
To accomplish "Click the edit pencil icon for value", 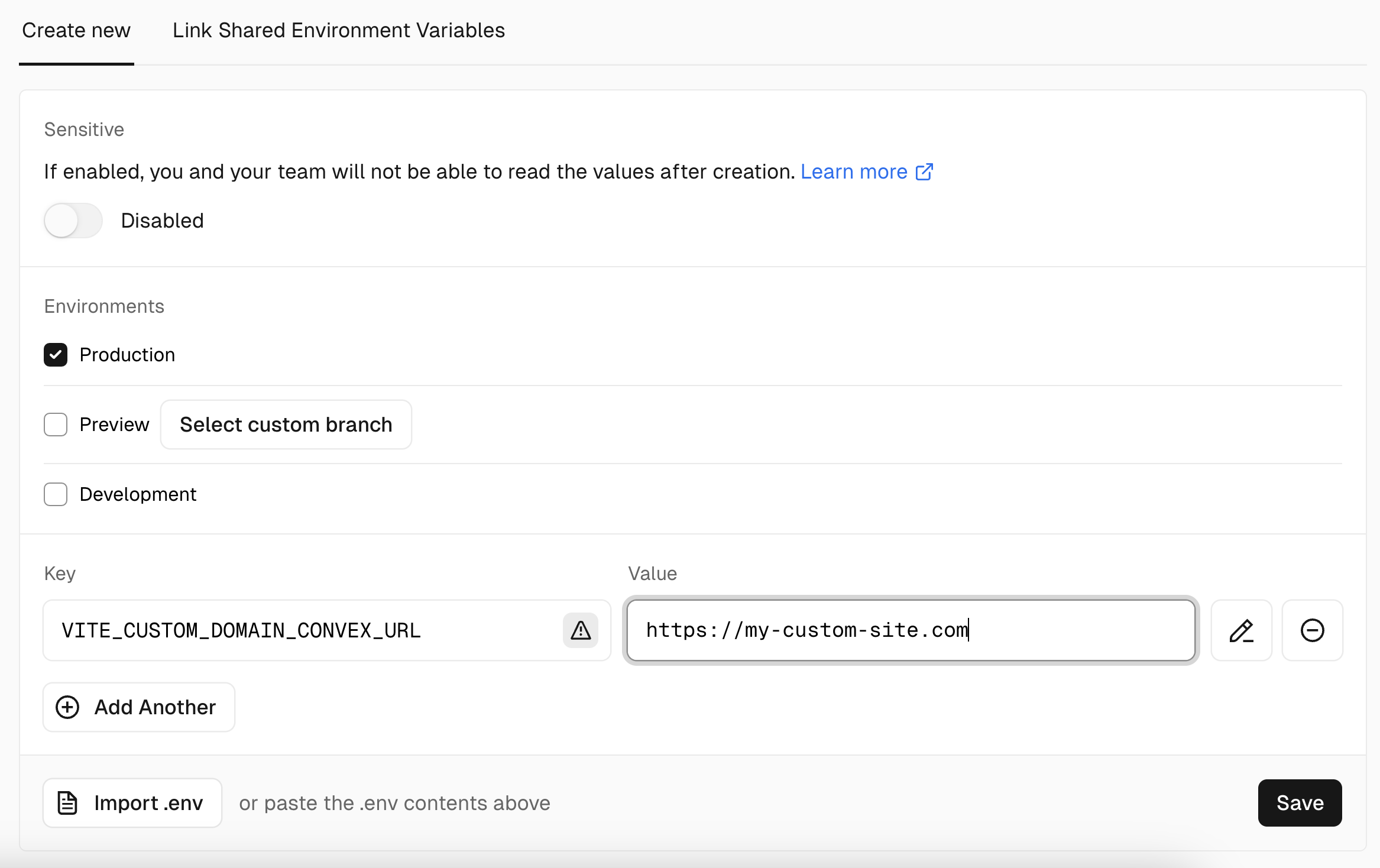I will point(1241,630).
